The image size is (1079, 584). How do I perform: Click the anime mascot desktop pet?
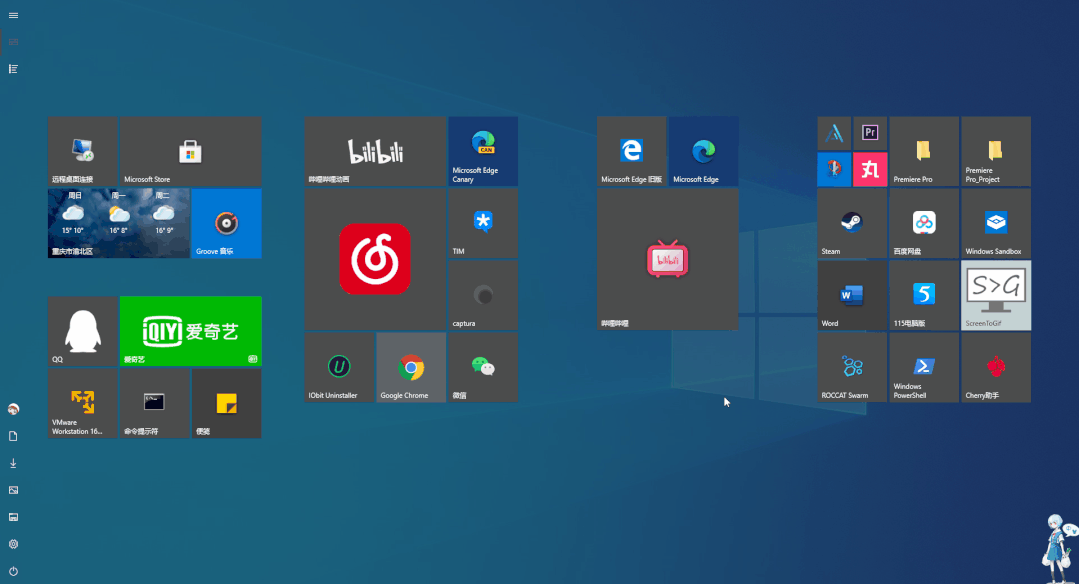(x=1059, y=548)
